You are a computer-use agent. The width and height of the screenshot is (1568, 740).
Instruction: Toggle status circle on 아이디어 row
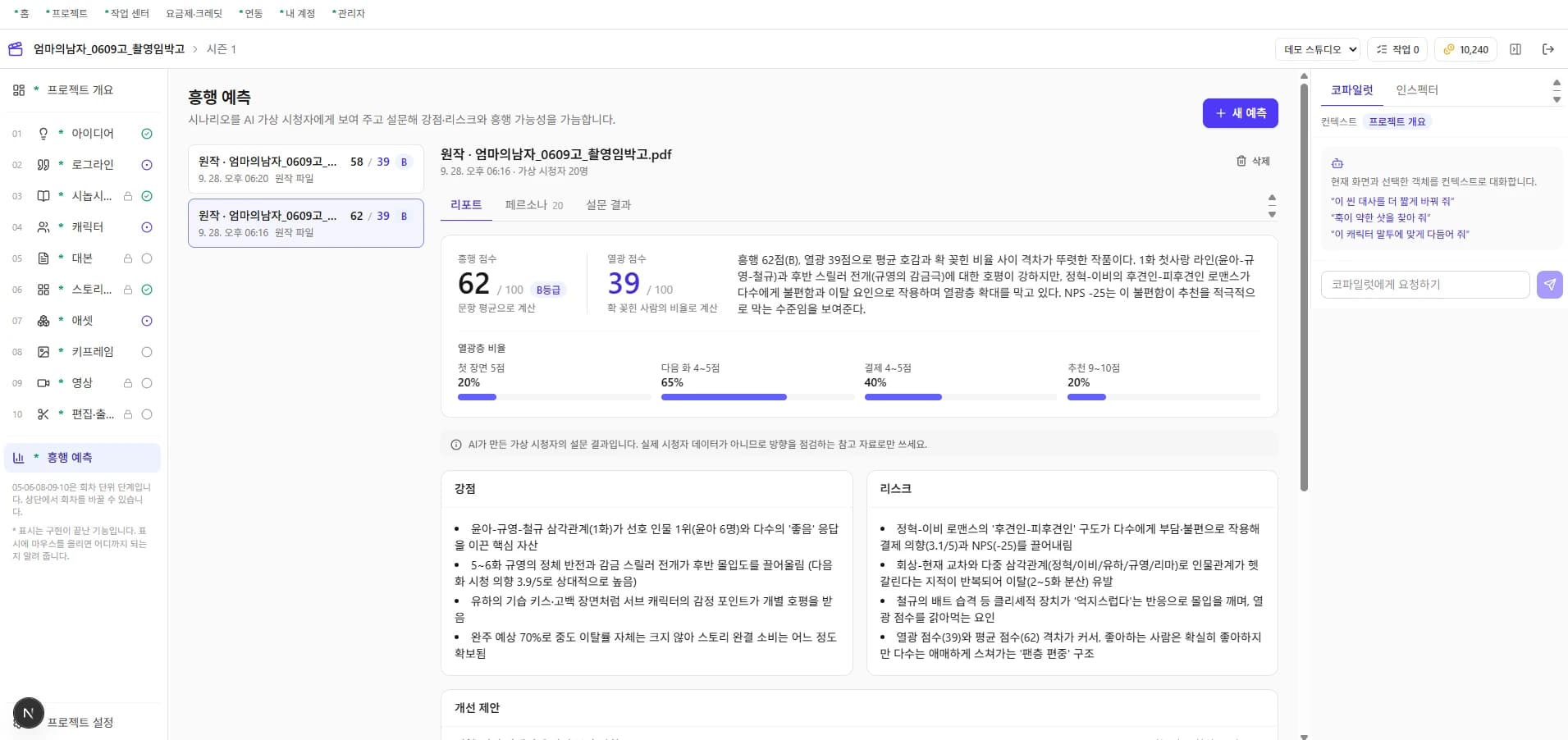tap(147, 134)
